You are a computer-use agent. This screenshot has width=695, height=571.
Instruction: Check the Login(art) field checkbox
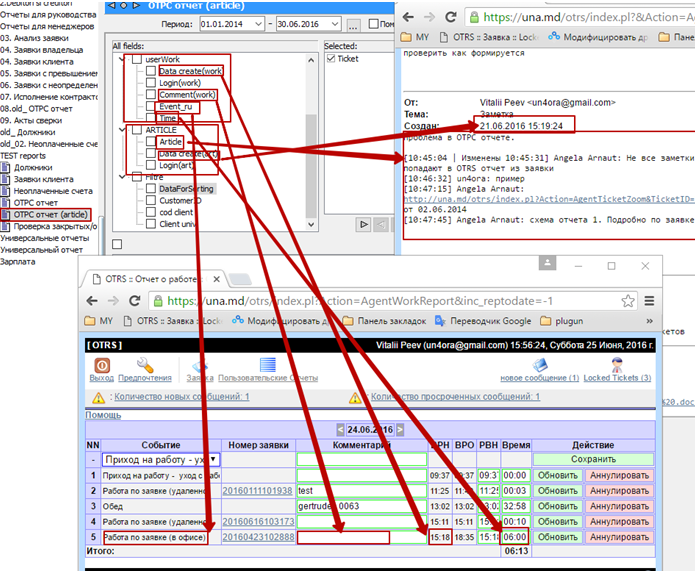point(151,165)
